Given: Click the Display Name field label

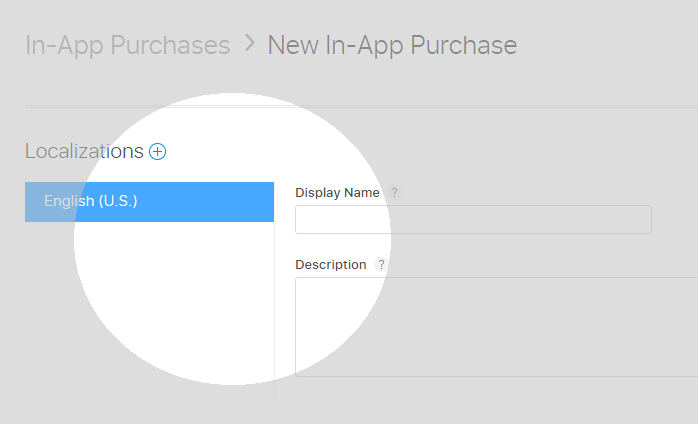Looking at the screenshot, I should coord(337,193).
